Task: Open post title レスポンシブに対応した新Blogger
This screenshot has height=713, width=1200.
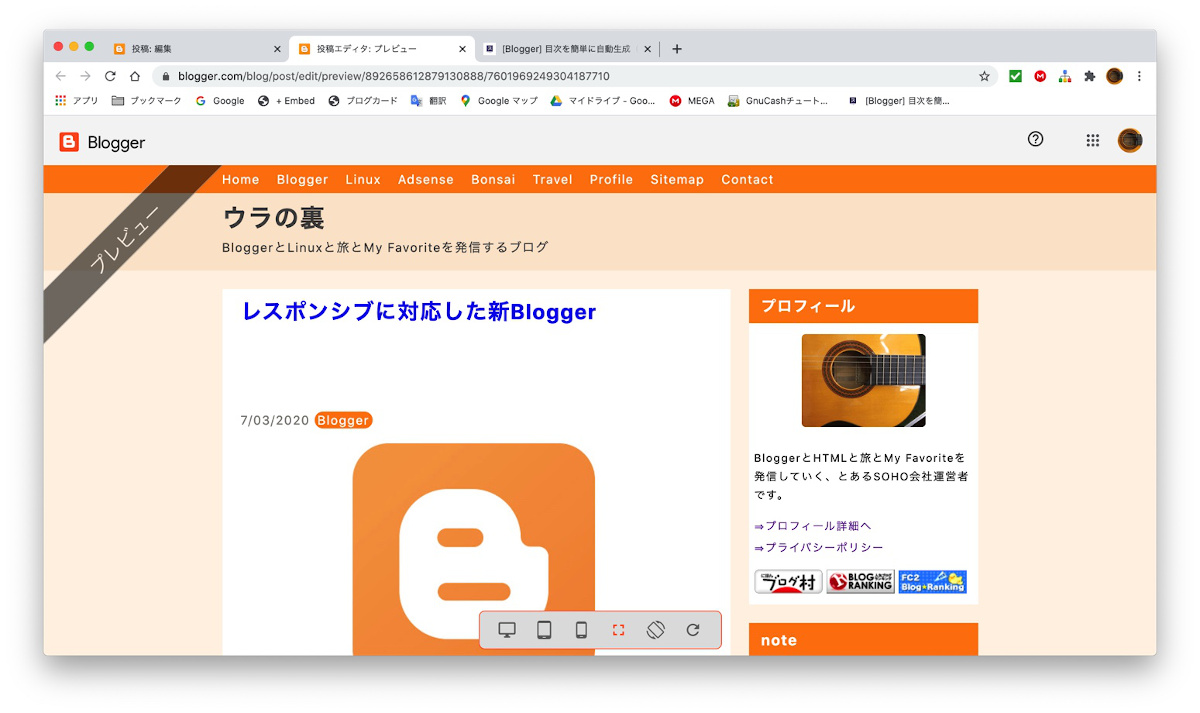Action: (419, 312)
